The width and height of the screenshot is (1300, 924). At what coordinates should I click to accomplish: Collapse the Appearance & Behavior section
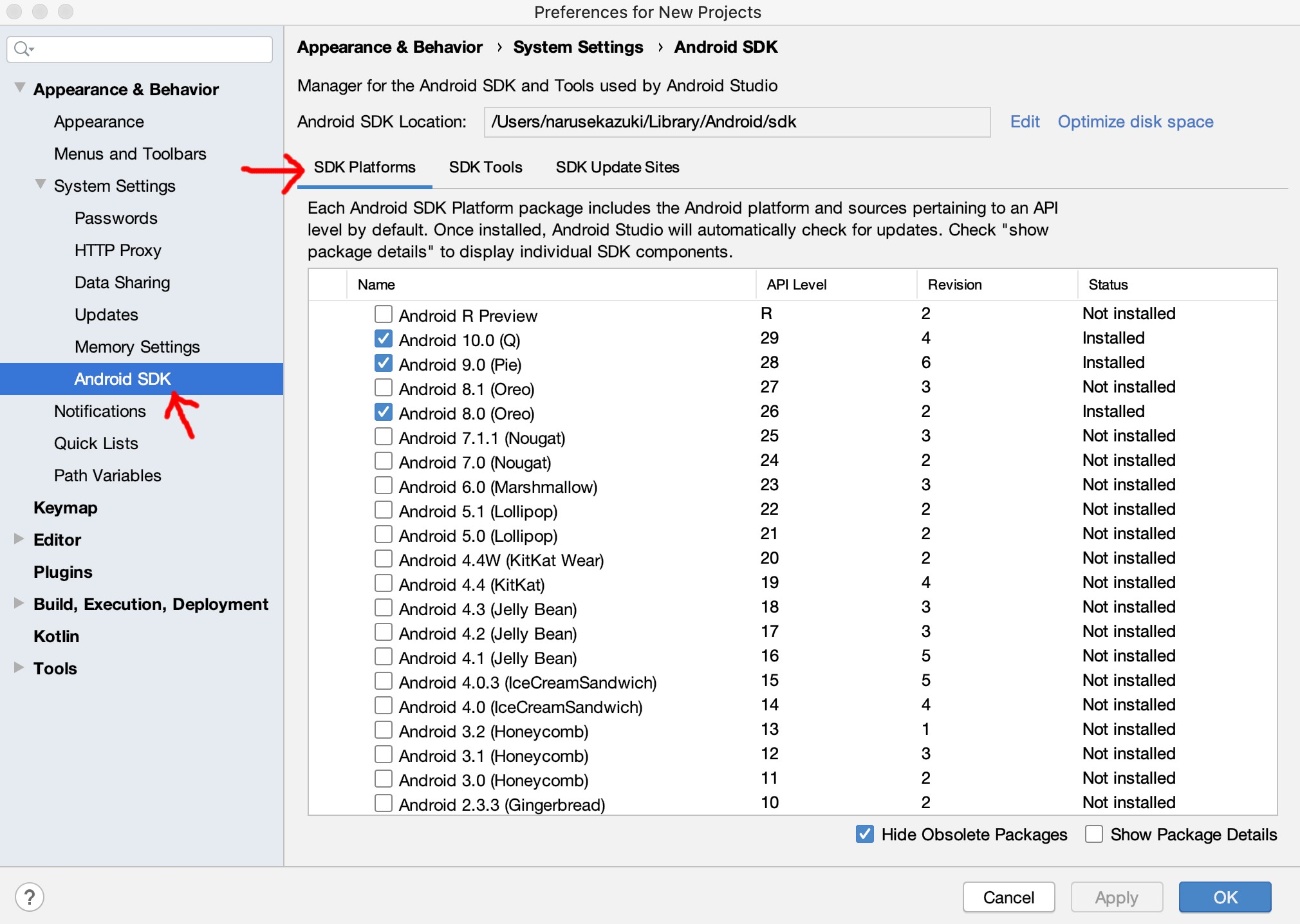(x=19, y=89)
